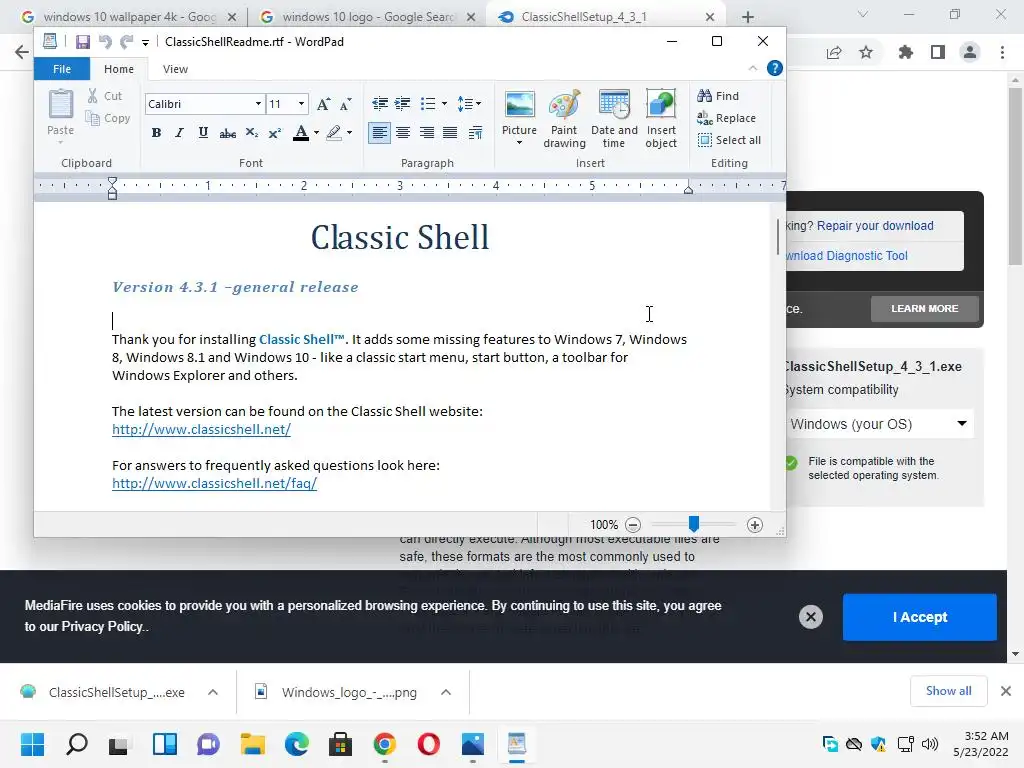Toggle Superscript formatting
The height and width of the screenshot is (768, 1024).
(x=275, y=133)
